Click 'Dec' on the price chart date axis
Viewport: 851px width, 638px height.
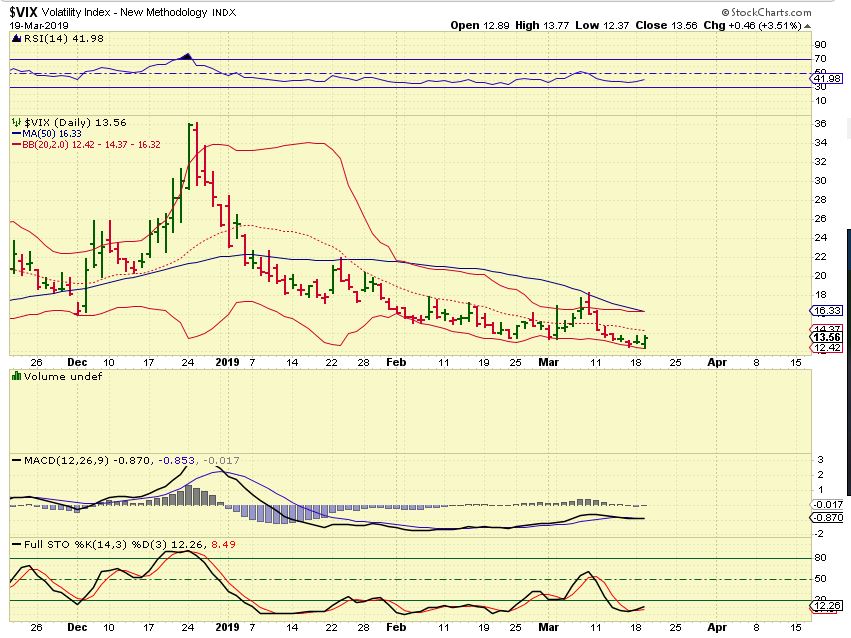(77, 362)
